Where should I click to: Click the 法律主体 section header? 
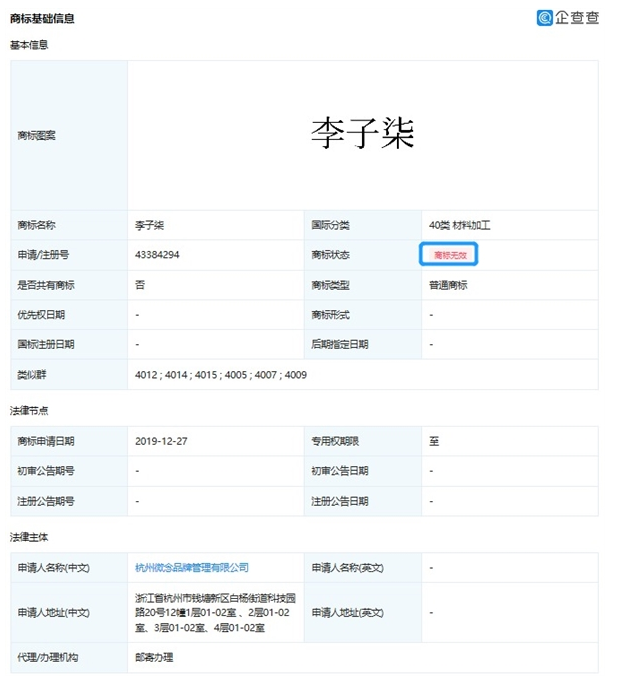pyautogui.click(x=29, y=537)
